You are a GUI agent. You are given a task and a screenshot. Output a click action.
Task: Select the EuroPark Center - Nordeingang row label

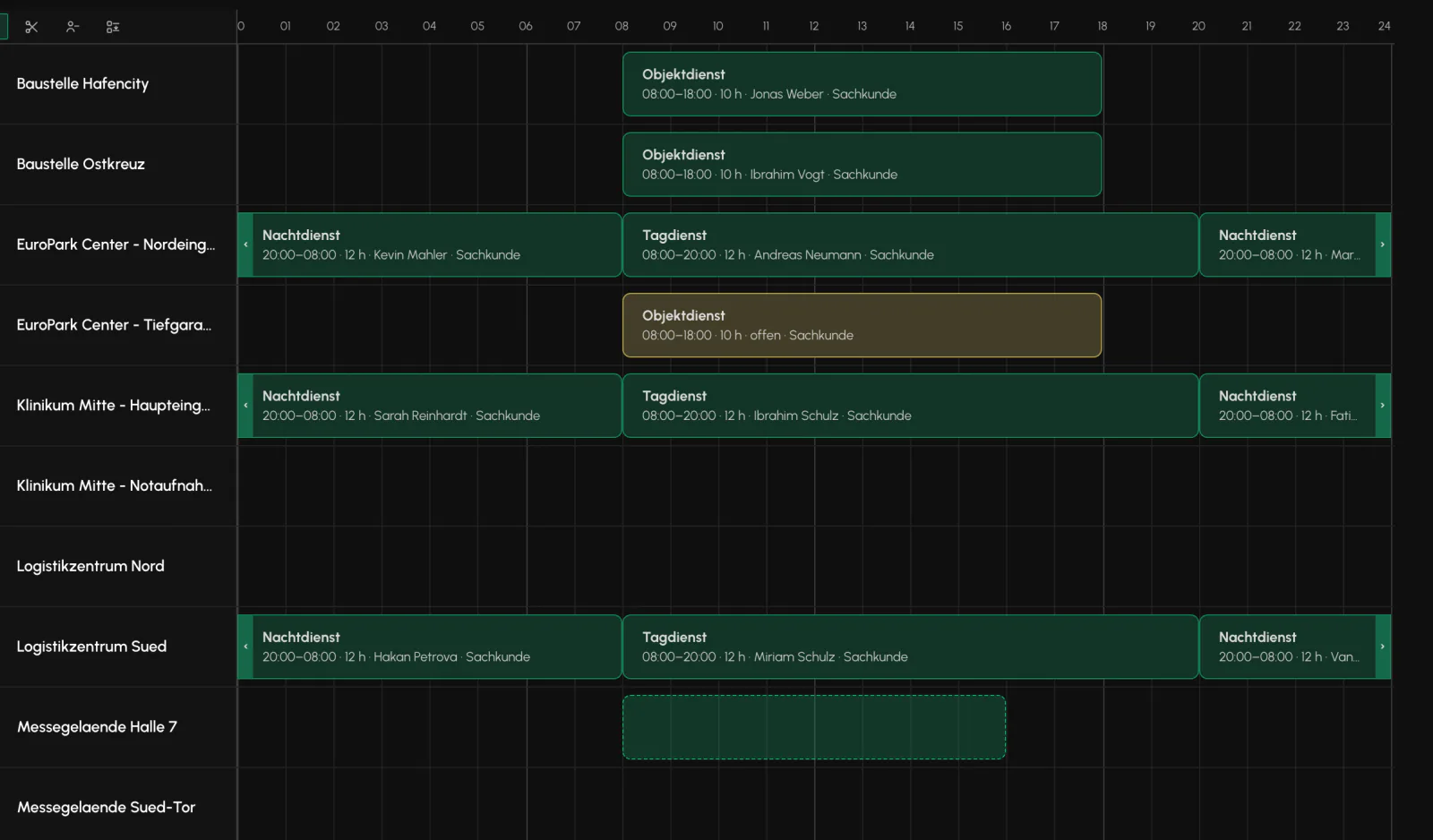(116, 244)
